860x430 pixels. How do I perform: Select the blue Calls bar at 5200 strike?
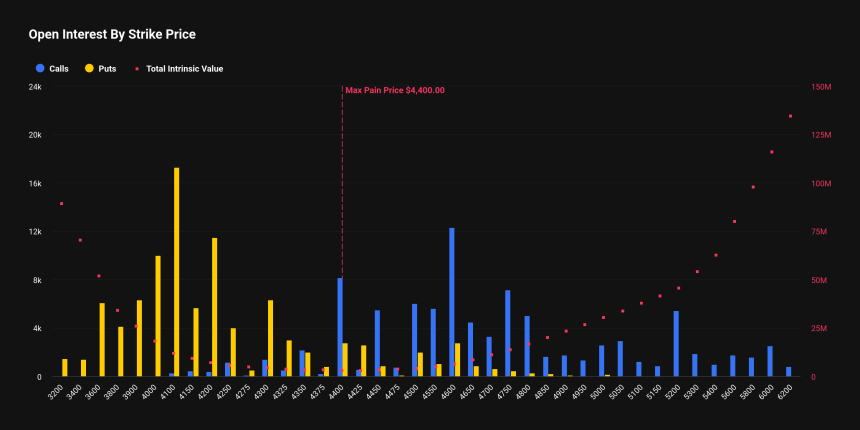click(x=676, y=343)
